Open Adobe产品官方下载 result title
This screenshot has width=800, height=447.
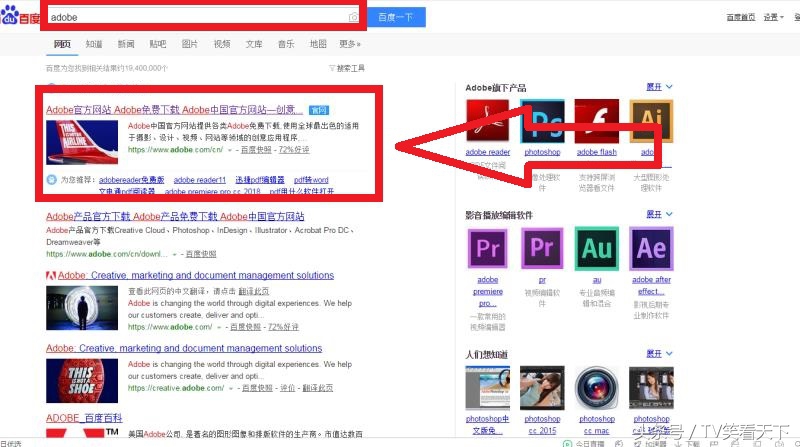(175, 216)
